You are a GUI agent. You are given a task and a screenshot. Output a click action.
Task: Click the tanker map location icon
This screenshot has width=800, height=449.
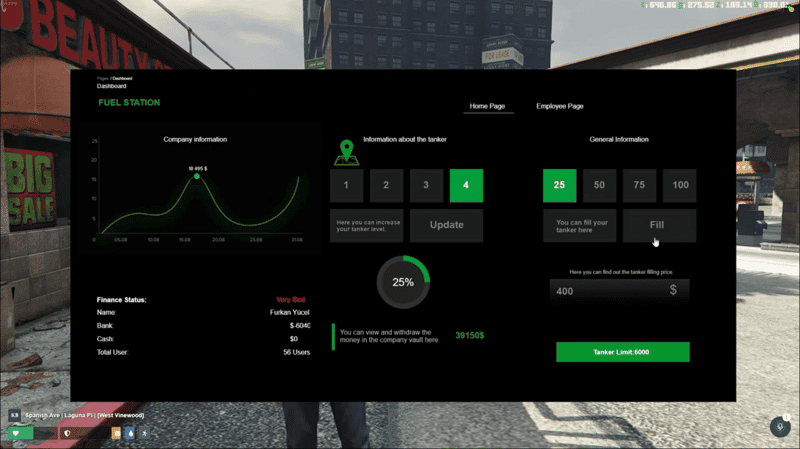pyautogui.click(x=346, y=153)
